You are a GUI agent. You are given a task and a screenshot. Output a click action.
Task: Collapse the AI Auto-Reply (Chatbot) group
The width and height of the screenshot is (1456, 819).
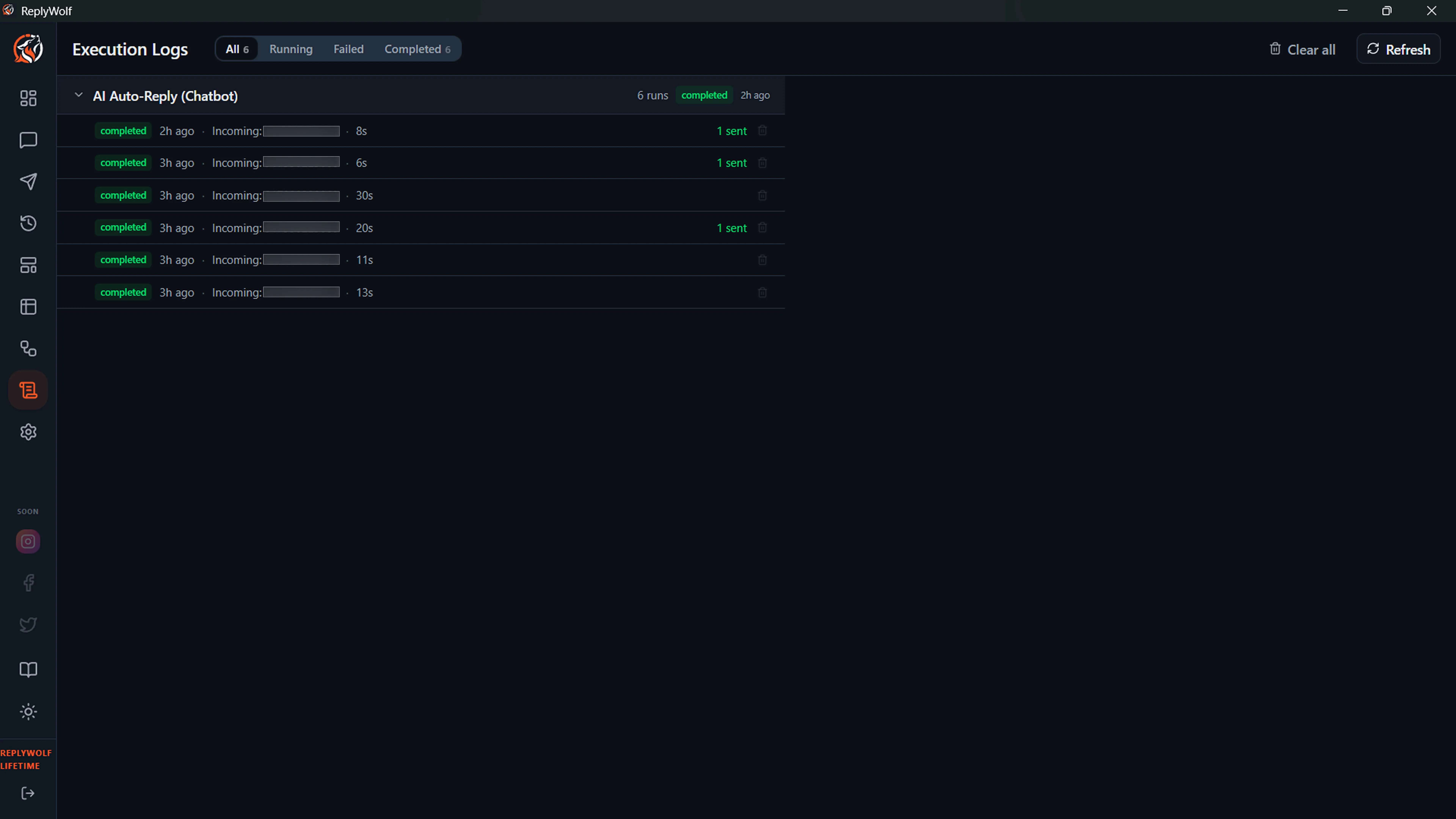78,95
